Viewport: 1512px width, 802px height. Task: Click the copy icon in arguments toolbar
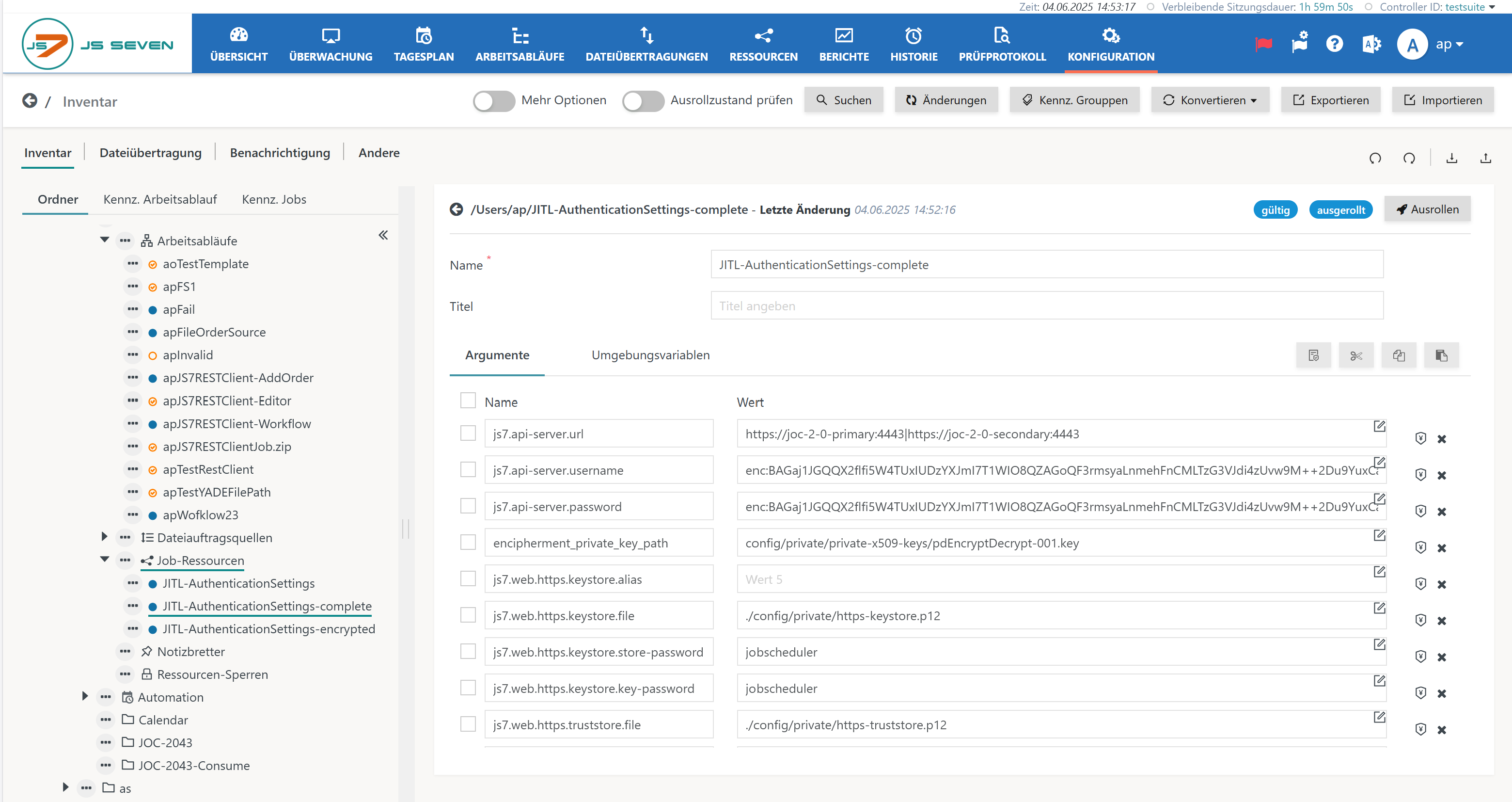coord(1399,355)
